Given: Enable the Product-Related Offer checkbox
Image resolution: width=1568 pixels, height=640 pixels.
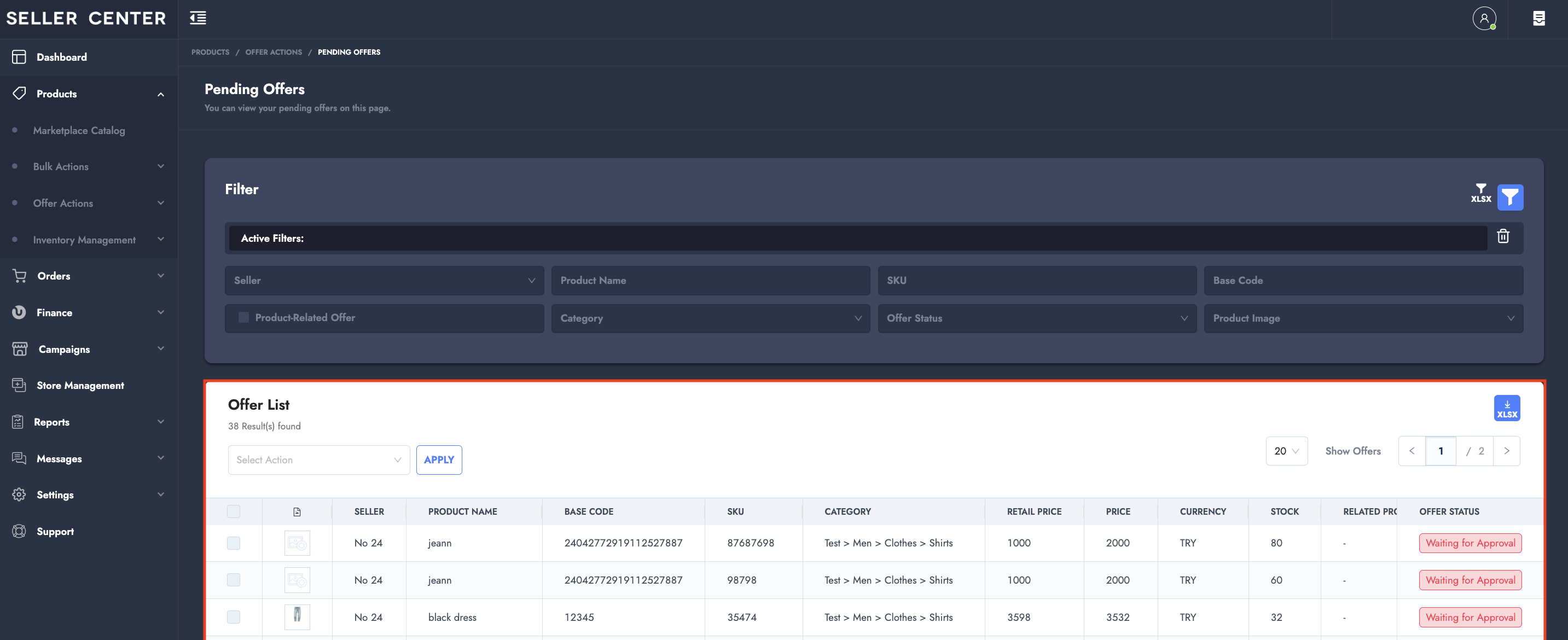Looking at the screenshot, I should (x=243, y=318).
